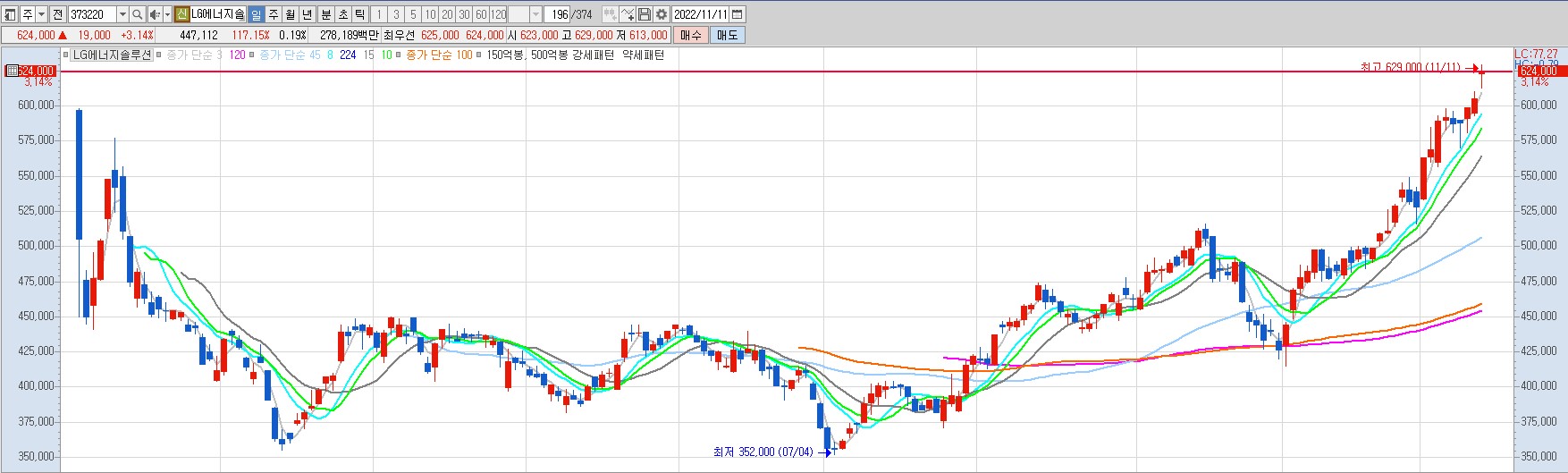Viewport: 1568px width, 473px height.
Task: Click the stock code field showing 373220
Action: click(x=92, y=14)
